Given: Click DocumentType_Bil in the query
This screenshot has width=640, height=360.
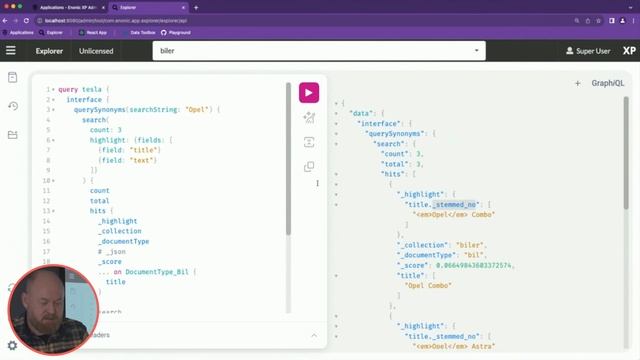Looking at the screenshot, I should click(157, 271).
